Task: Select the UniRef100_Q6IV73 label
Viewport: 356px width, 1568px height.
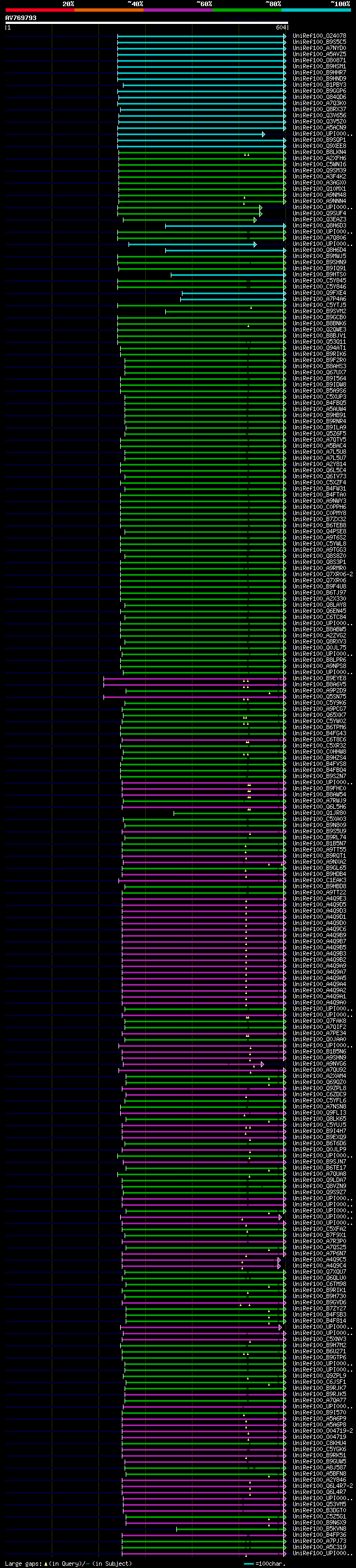Action: (319, 477)
